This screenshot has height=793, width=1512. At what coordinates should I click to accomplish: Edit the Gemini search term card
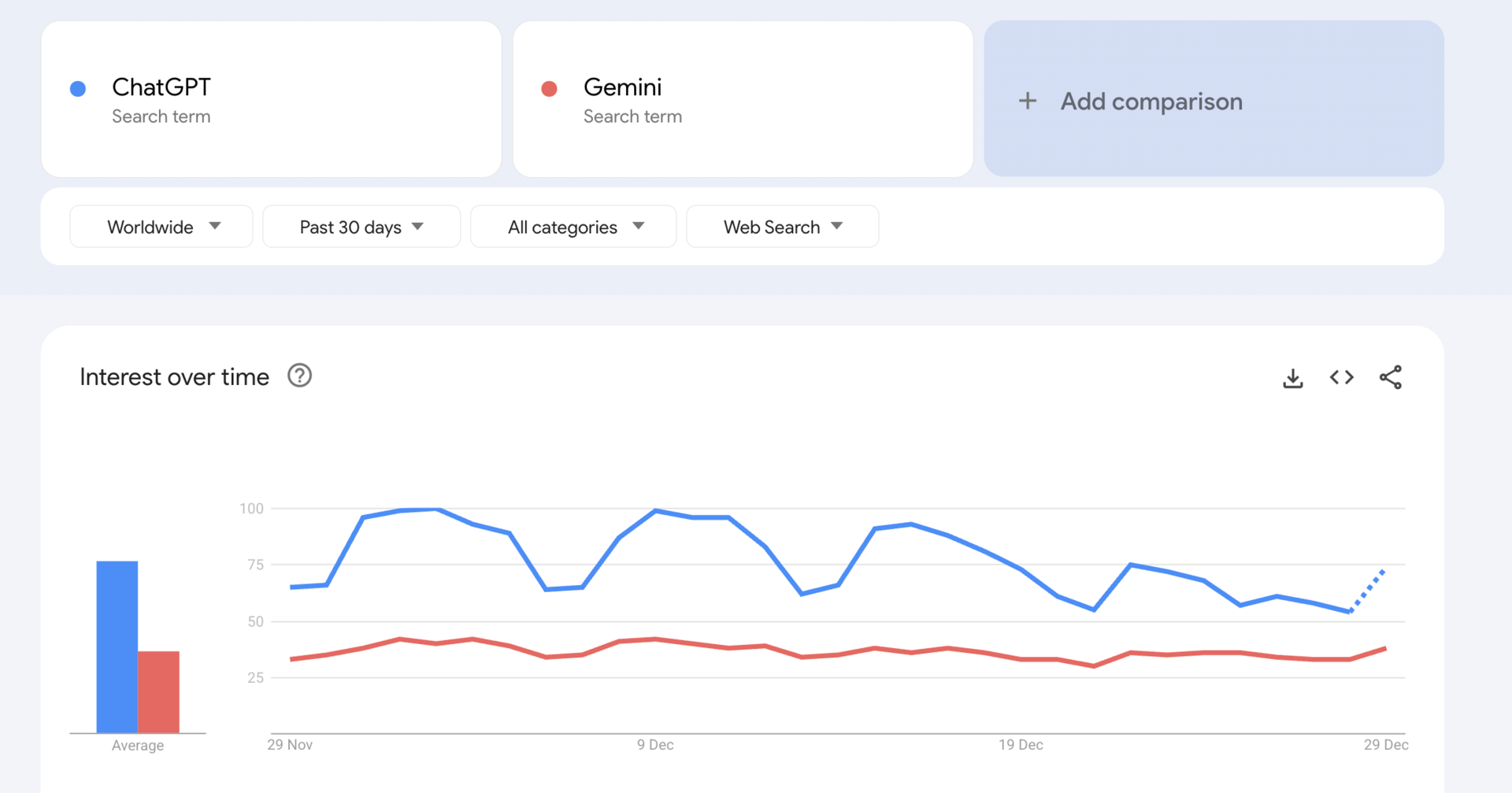[743, 99]
